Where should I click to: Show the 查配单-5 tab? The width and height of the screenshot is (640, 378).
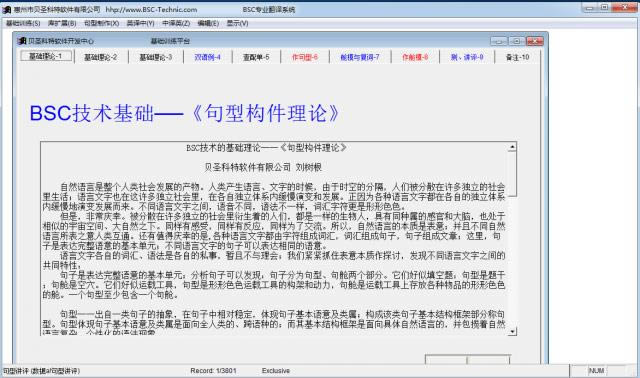point(256,57)
